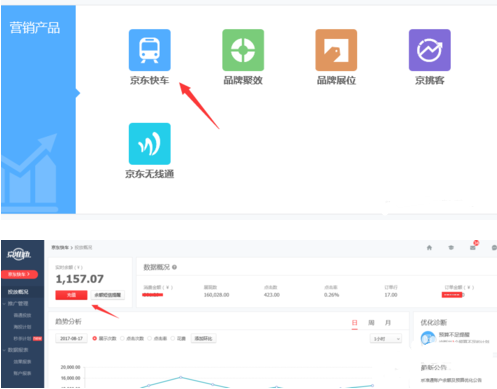This screenshot has height=389, width=497.
Task: Open the mail messages icon with badge
Action: (x=473, y=247)
